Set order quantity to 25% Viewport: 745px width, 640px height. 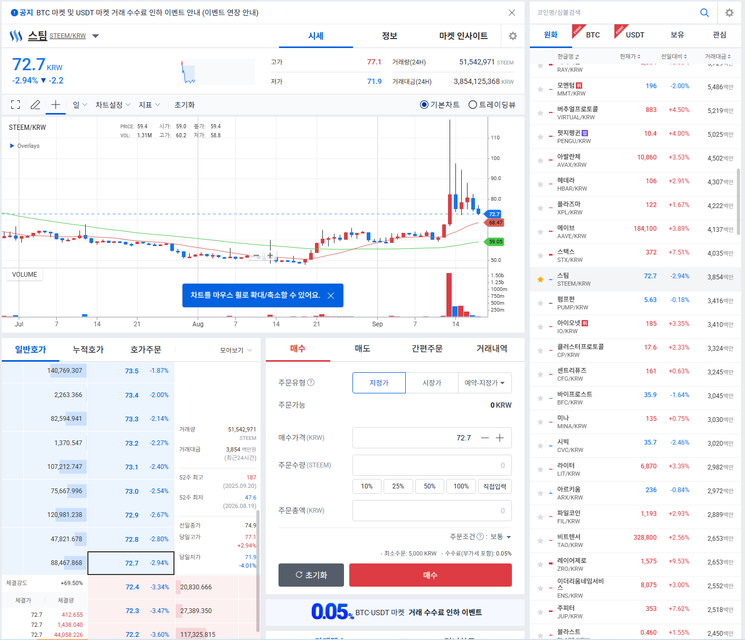pyautogui.click(x=398, y=487)
